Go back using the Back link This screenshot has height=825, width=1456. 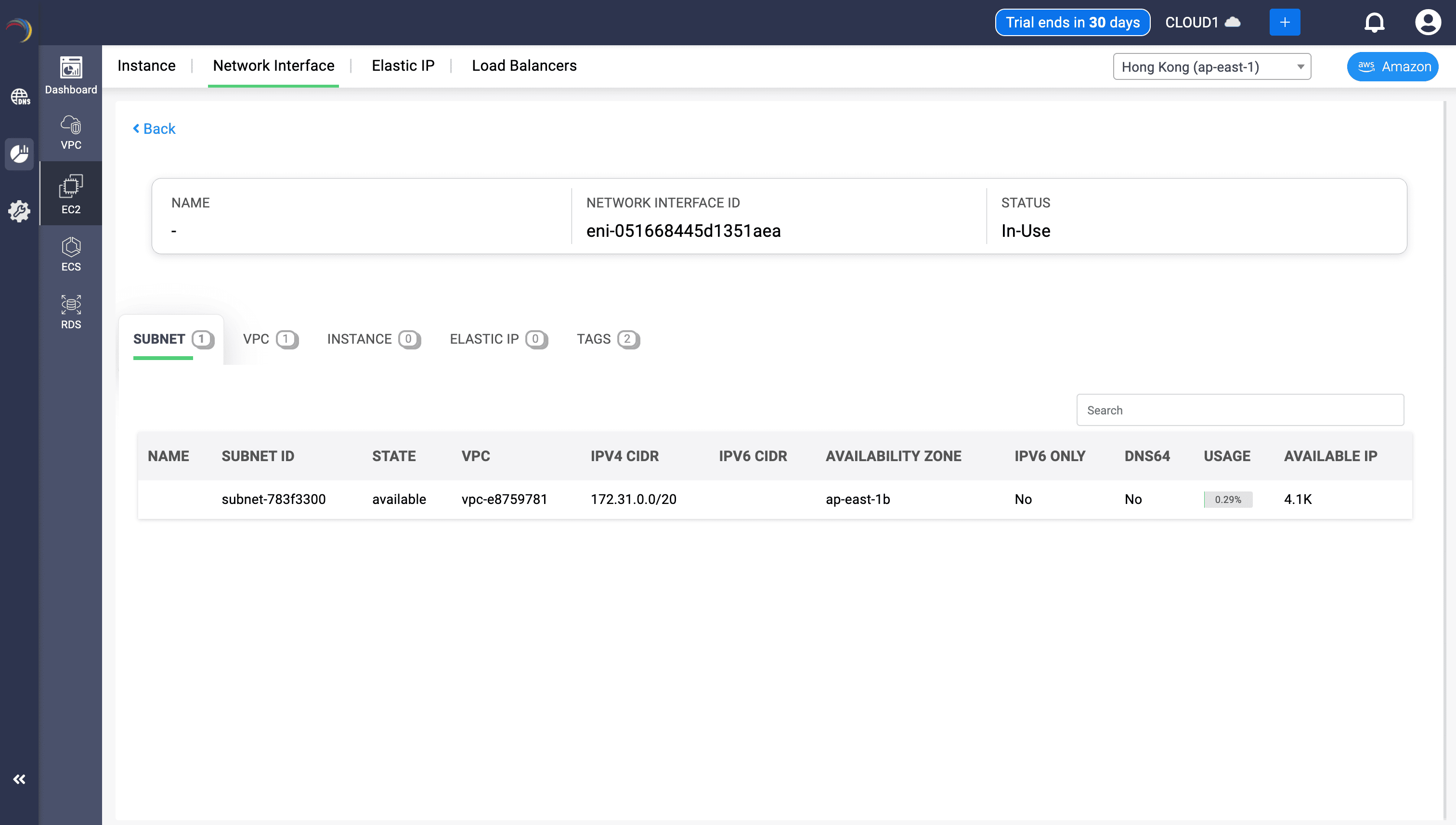click(154, 129)
